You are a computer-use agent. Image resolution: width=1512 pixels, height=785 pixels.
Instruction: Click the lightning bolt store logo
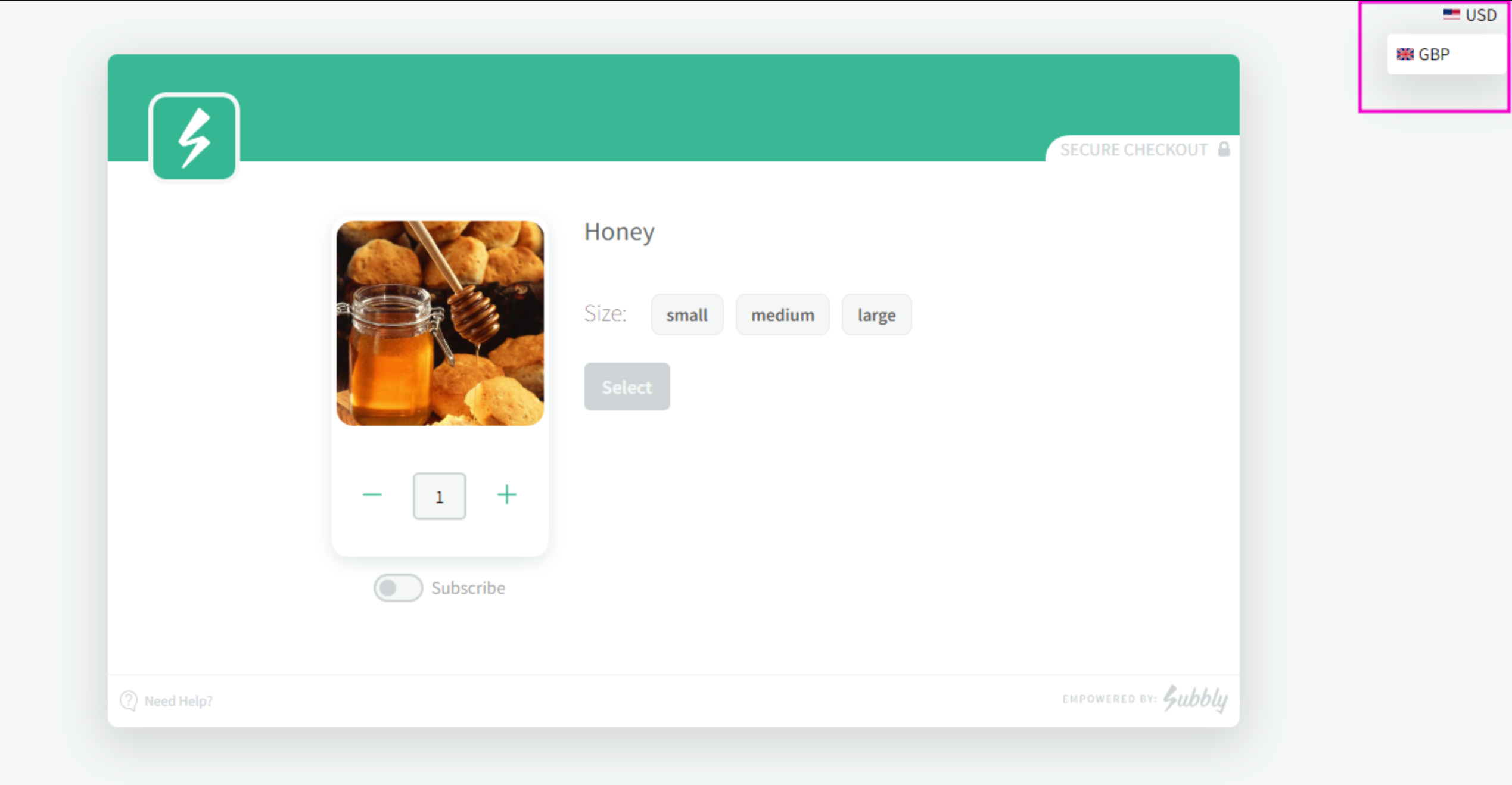pyautogui.click(x=194, y=138)
